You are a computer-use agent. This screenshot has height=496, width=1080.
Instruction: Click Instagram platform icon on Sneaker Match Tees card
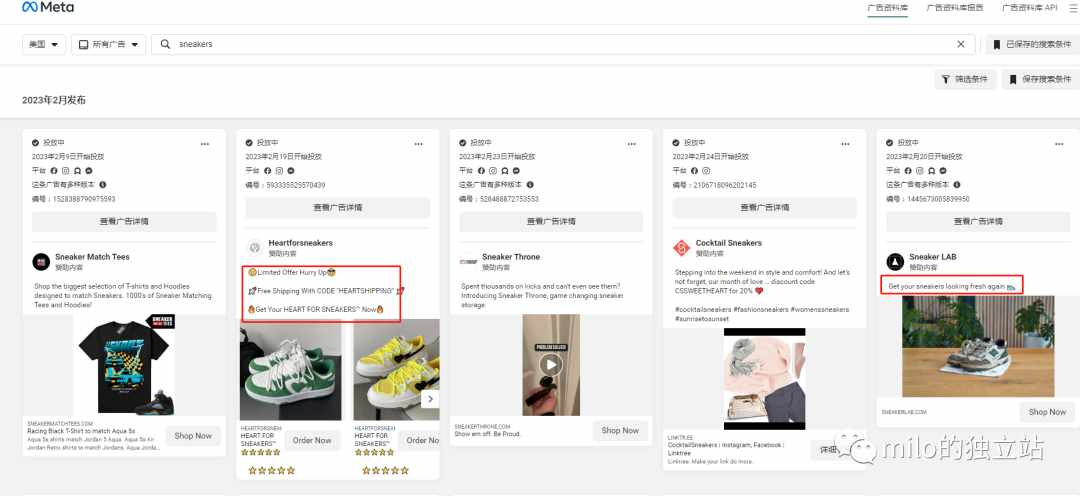(x=65, y=171)
